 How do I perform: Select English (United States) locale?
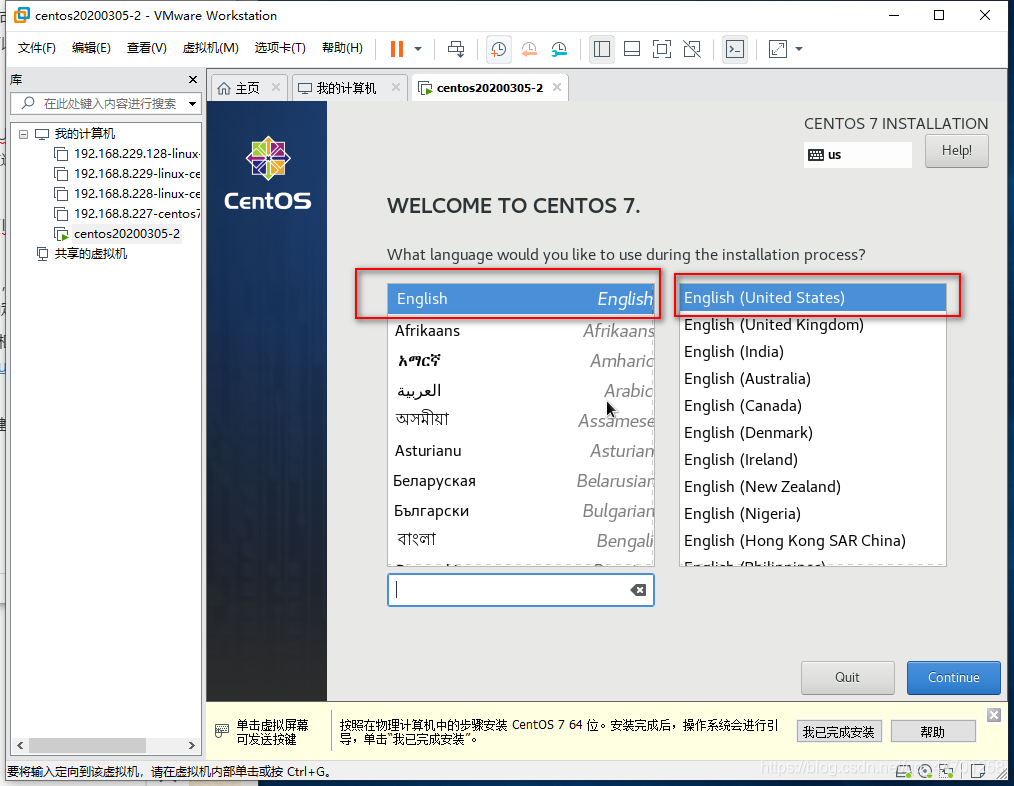(813, 298)
